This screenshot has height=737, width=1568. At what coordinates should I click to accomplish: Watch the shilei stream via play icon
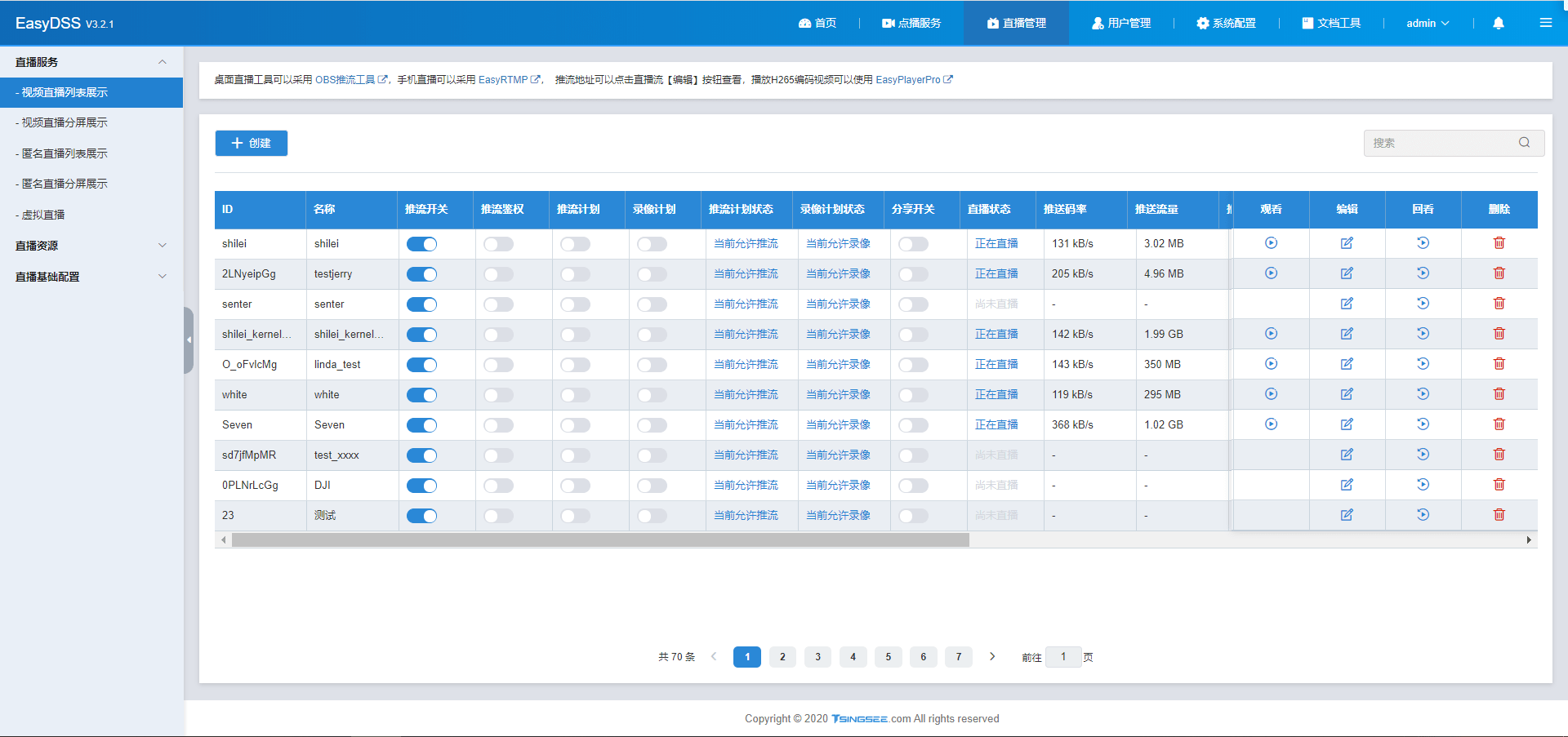pyautogui.click(x=1271, y=243)
